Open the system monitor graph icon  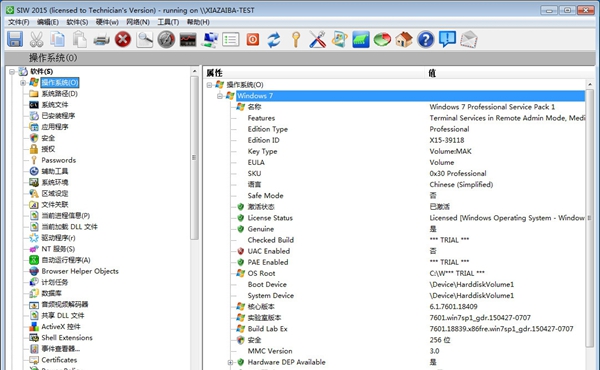[188, 39]
